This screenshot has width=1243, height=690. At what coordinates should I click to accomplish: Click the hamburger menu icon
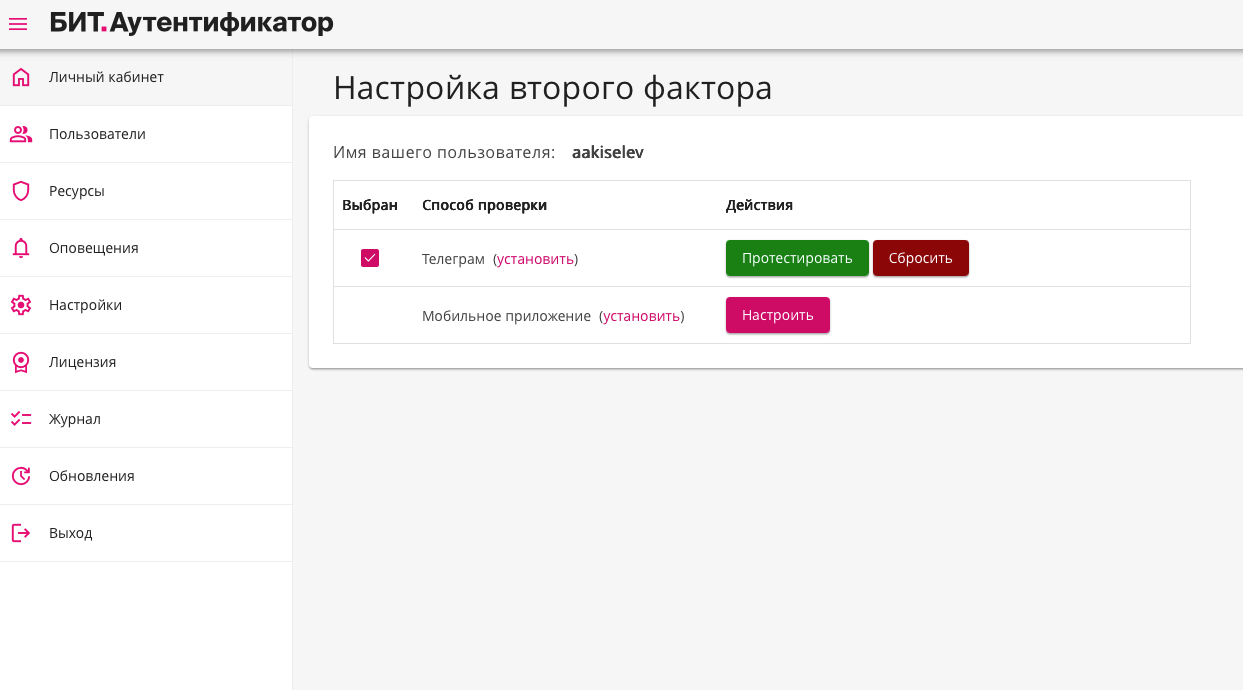[18, 24]
